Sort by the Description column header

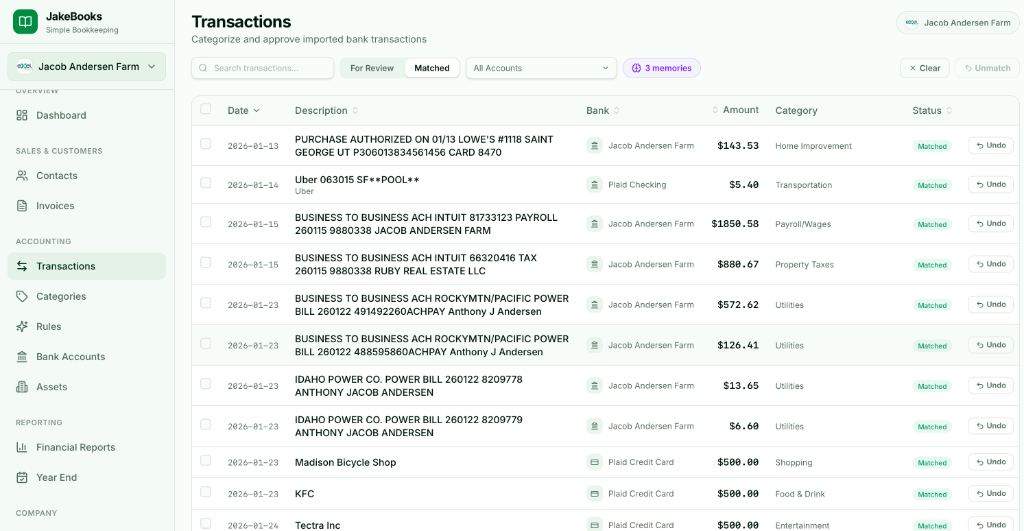click(x=327, y=110)
